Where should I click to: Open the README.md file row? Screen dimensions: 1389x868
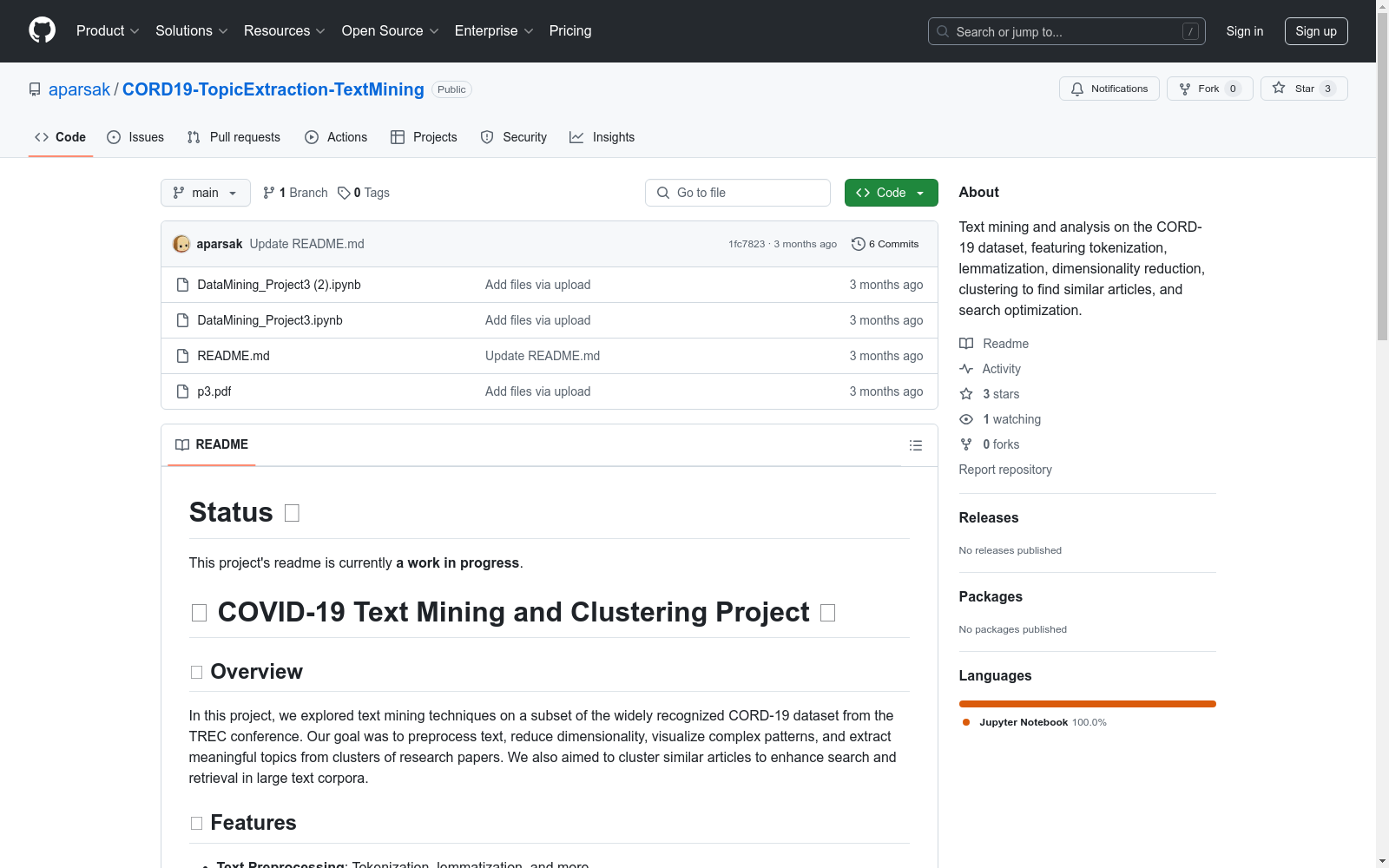click(x=550, y=356)
